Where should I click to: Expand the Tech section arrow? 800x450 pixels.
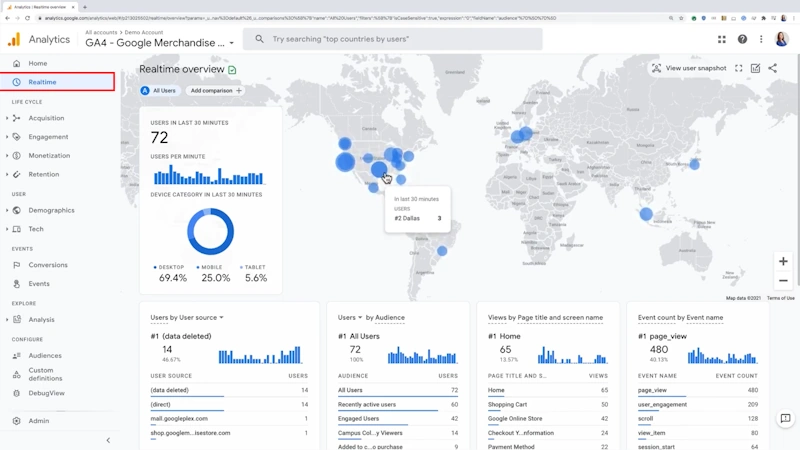point(7,229)
